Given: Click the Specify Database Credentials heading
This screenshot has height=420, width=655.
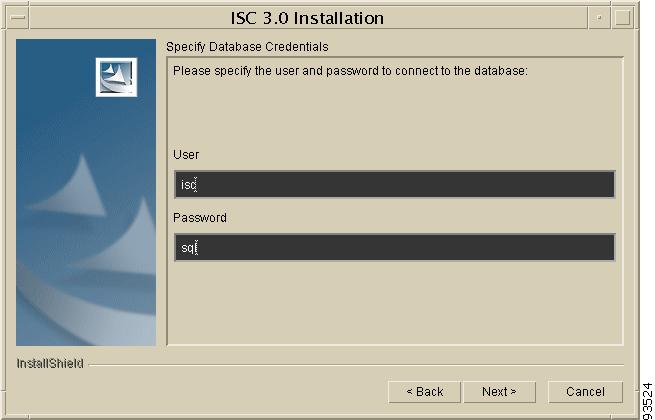Looking at the screenshot, I should coord(247,47).
